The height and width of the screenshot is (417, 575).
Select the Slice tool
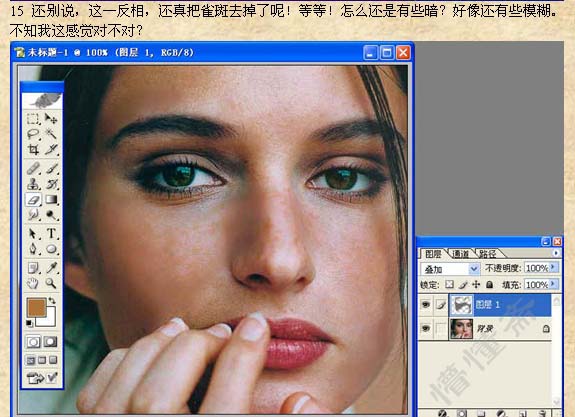click(x=51, y=149)
